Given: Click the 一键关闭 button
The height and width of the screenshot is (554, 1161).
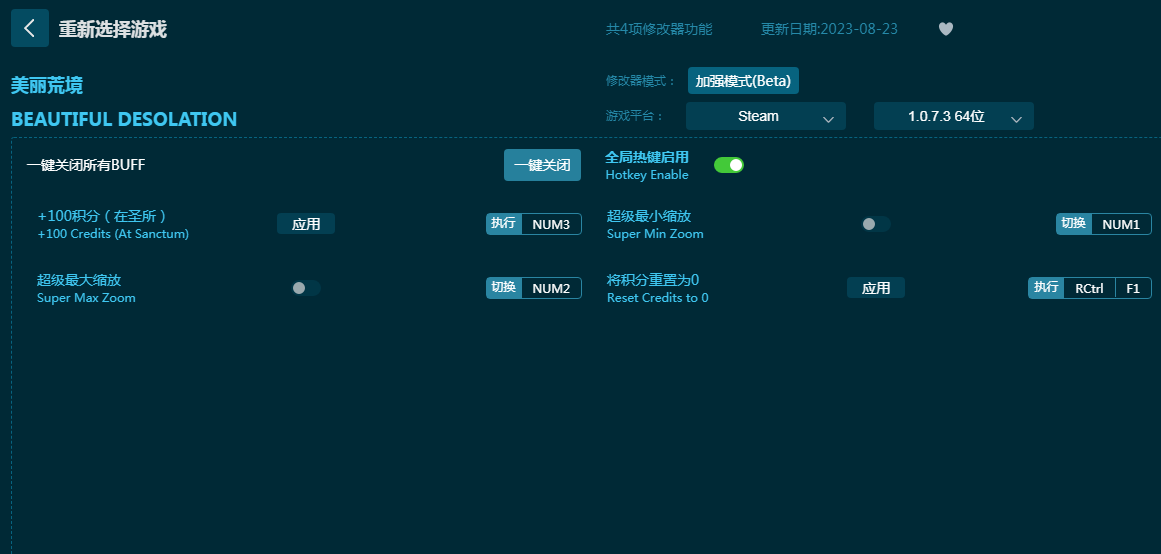Looking at the screenshot, I should [x=543, y=165].
